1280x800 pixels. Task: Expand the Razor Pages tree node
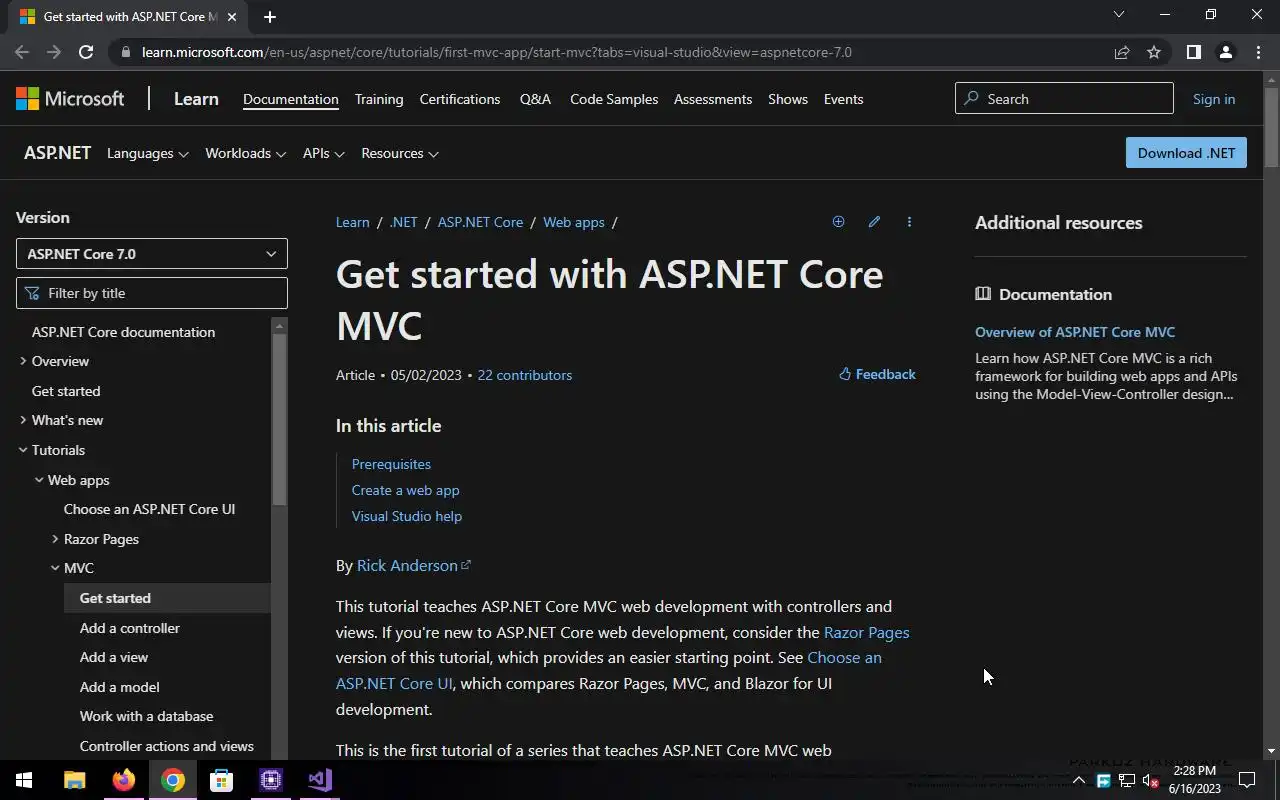[x=55, y=539]
